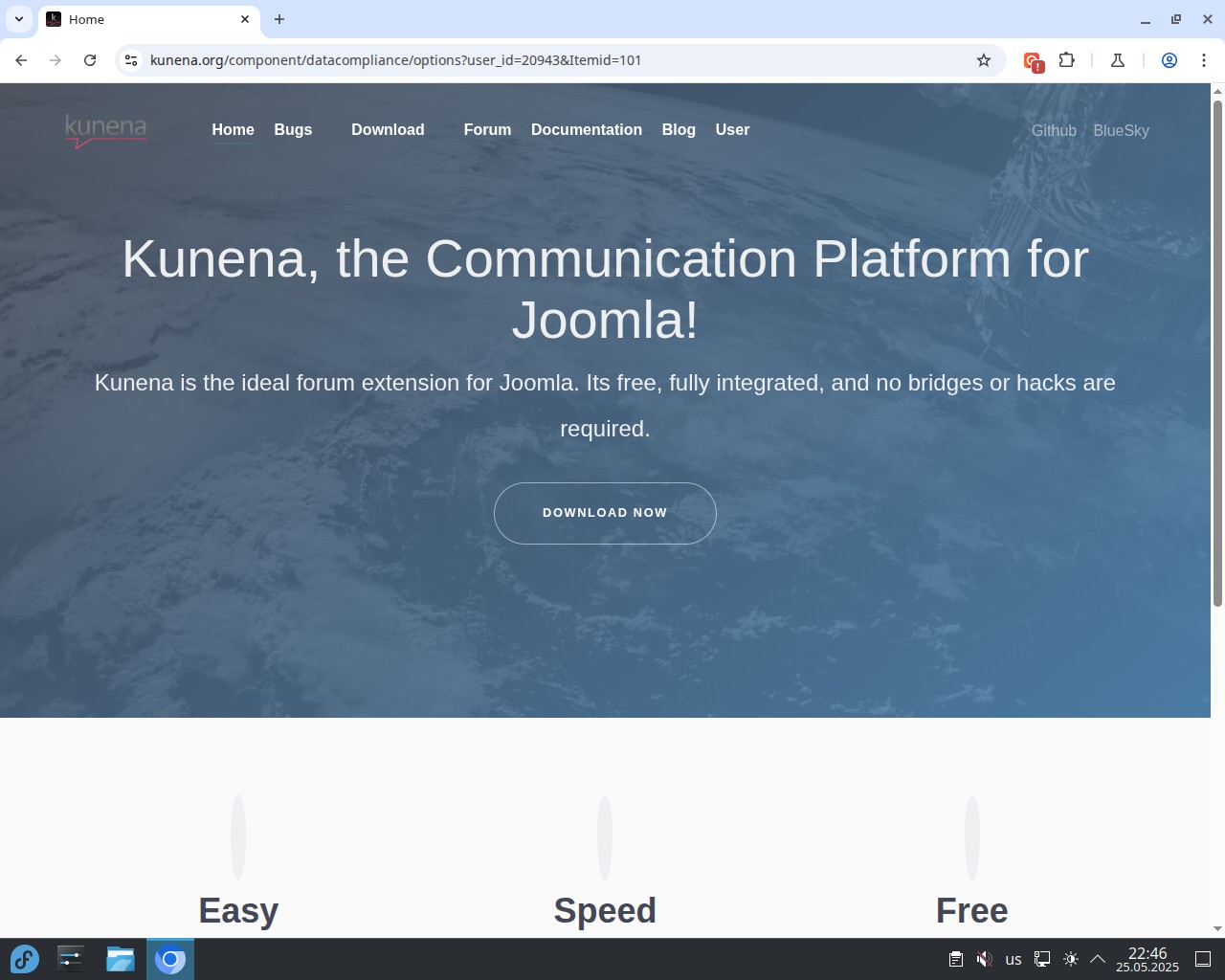The height and width of the screenshot is (980, 1225).
Task: Click the Kunena logo in header
Action: click(105, 130)
